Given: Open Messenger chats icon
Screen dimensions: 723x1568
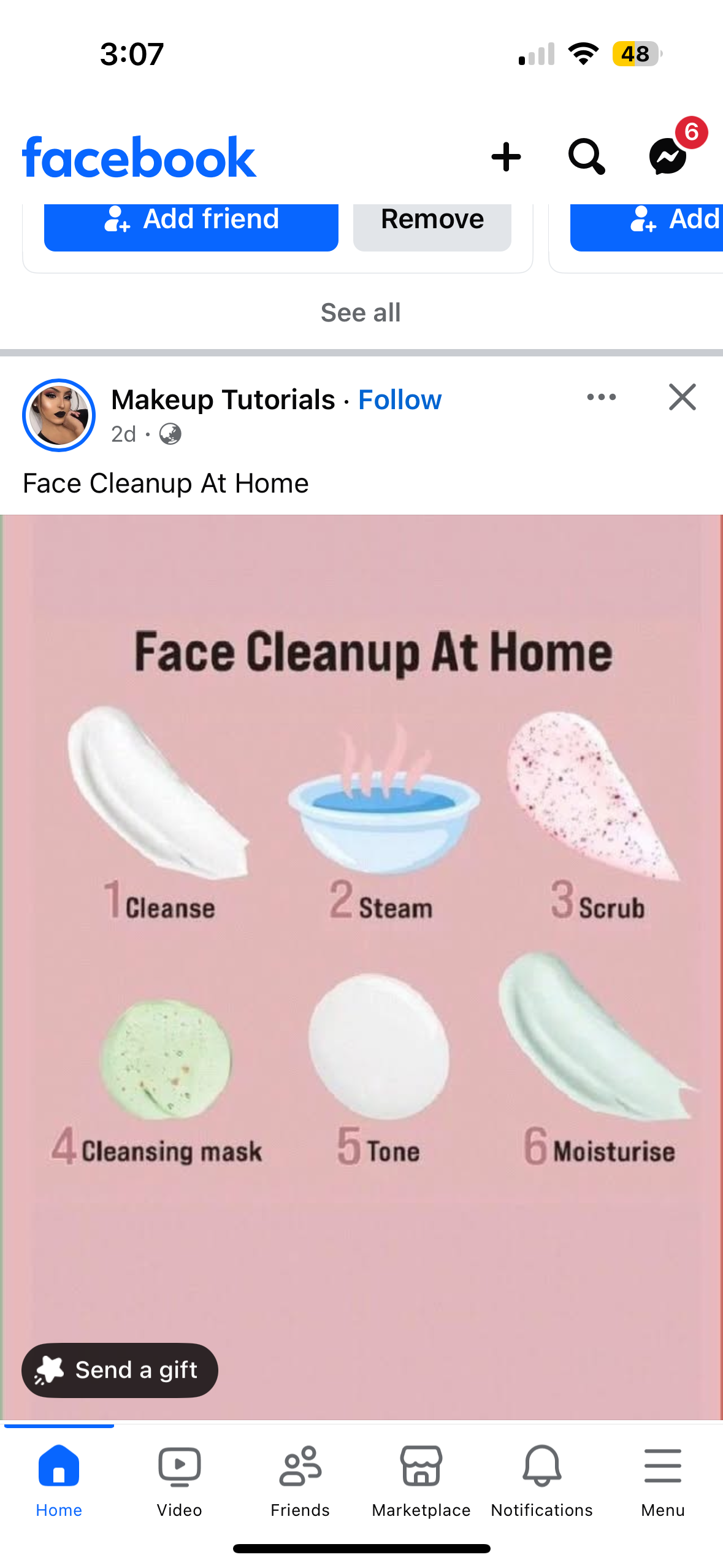Looking at the screenshot, I should (x=668, y=156).
